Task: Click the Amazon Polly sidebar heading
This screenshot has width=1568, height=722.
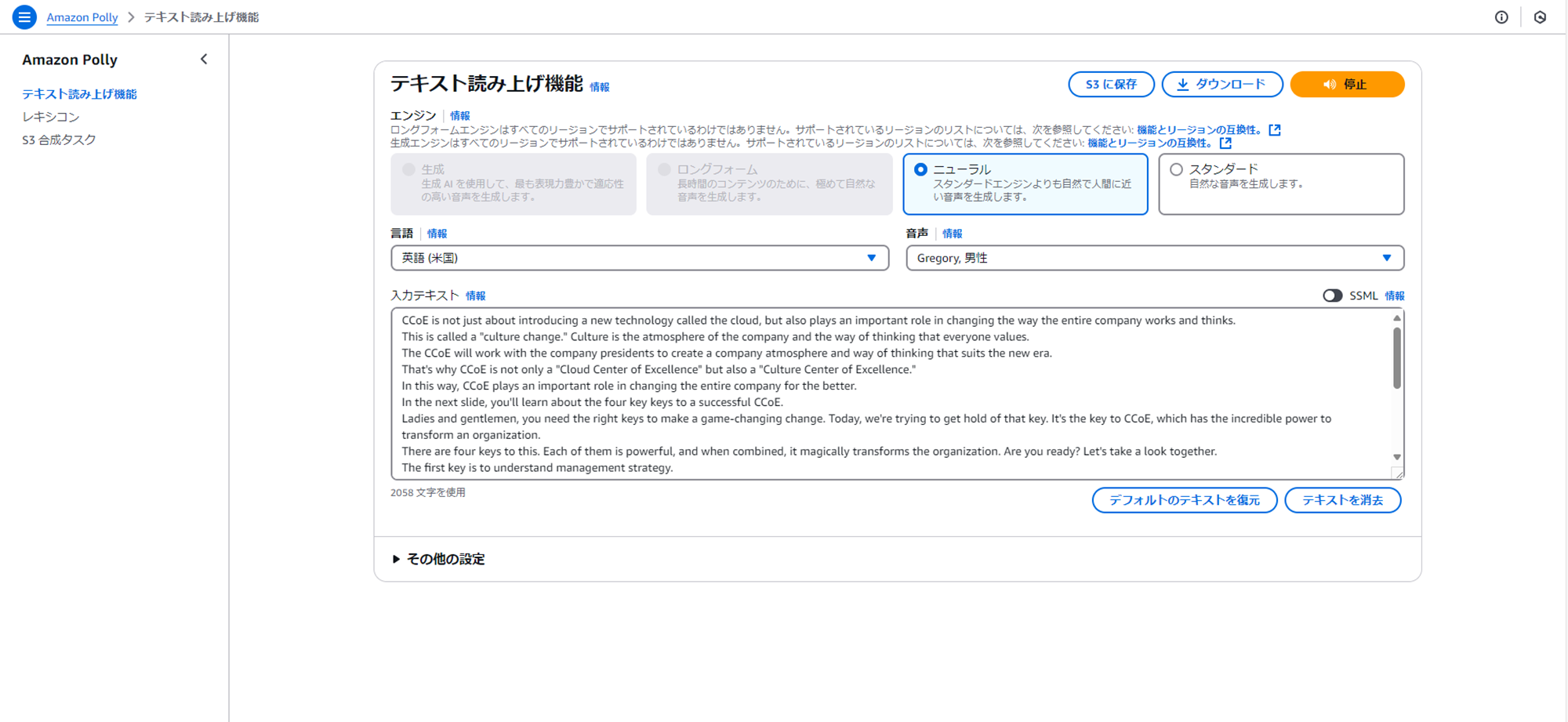Action: (70, 60)
